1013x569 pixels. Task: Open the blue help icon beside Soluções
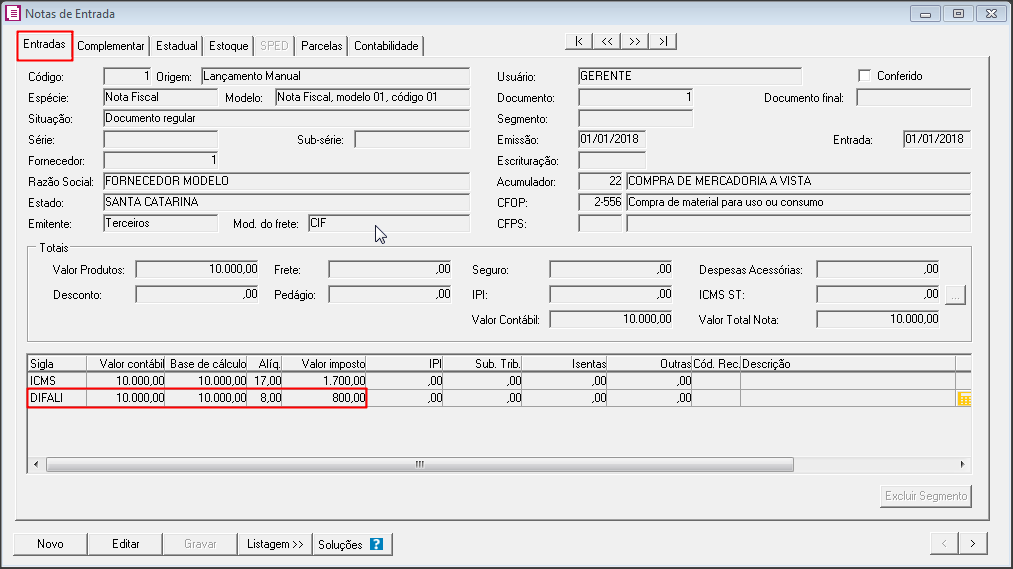pos(376,544)
